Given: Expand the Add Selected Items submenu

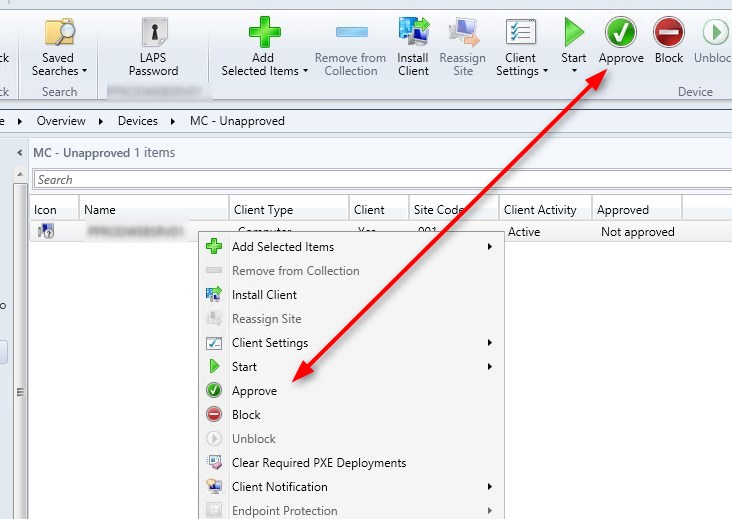Looking at the screenshot, I should pos(490,247).
